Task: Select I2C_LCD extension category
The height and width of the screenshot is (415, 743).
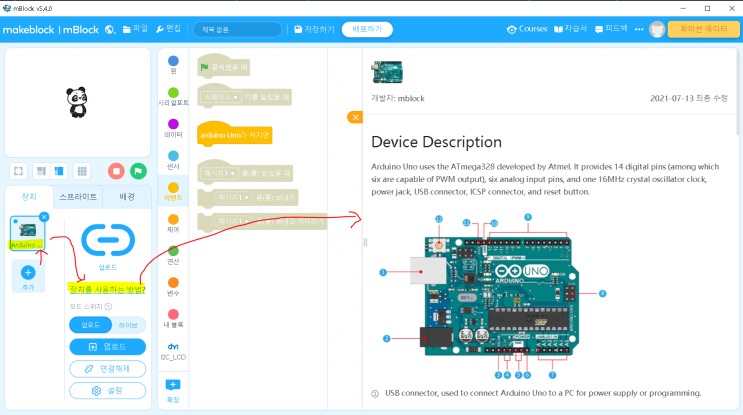Action: [x=173, y=351]
